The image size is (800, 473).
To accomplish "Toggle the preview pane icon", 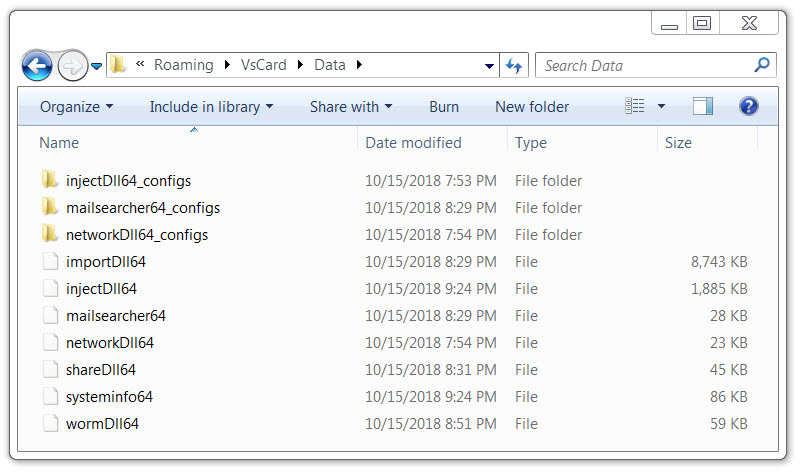I will click(703, 106).
